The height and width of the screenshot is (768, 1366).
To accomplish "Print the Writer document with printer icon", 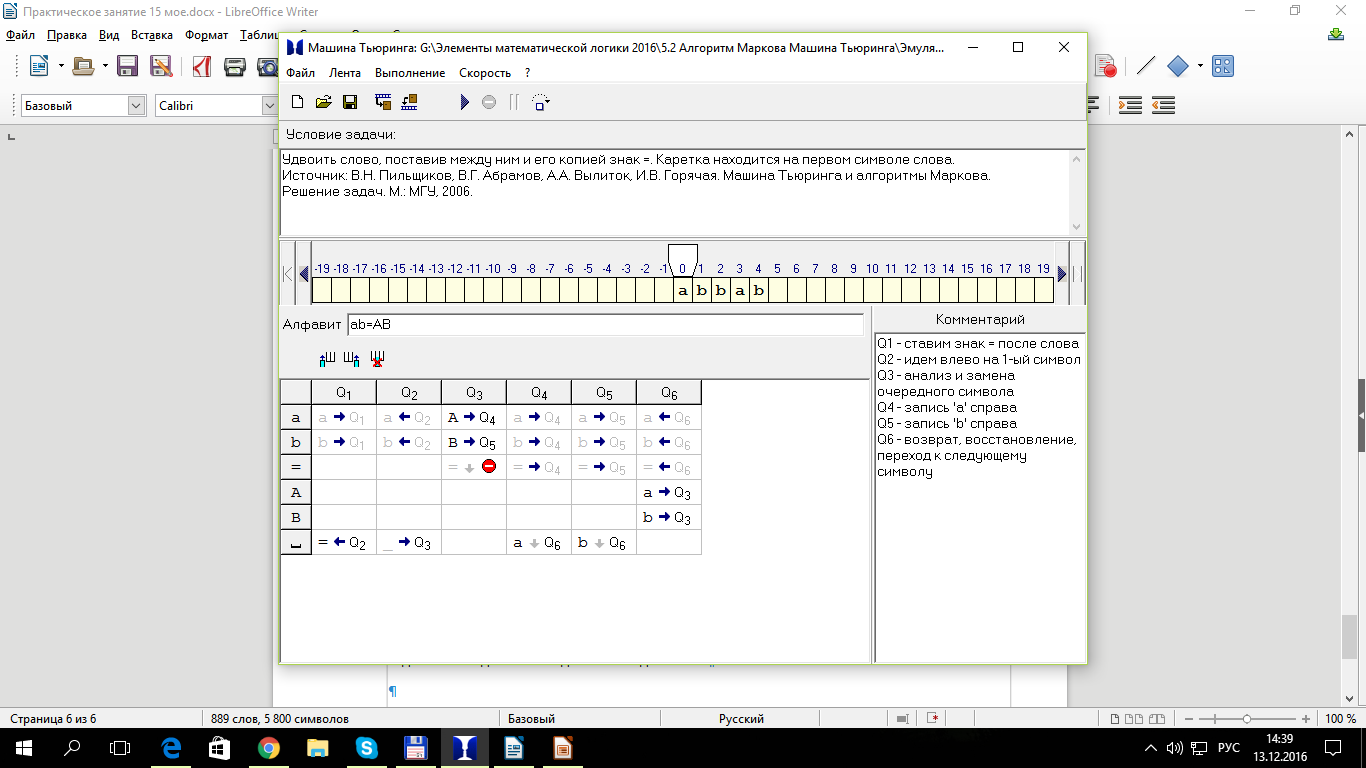I will point(235,67).
